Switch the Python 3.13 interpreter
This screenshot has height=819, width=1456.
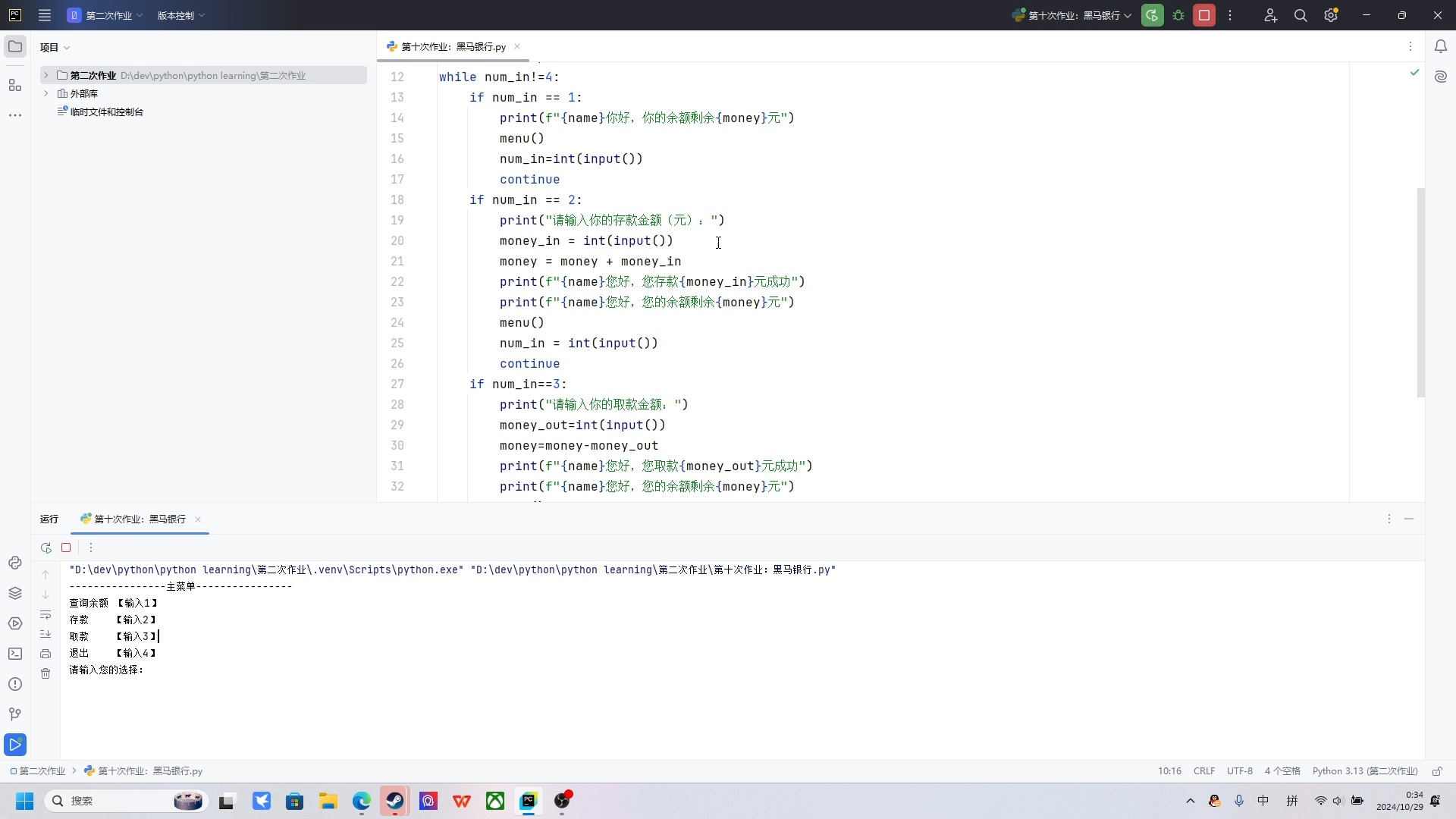pyautogui.click(x=1365, y=771)
